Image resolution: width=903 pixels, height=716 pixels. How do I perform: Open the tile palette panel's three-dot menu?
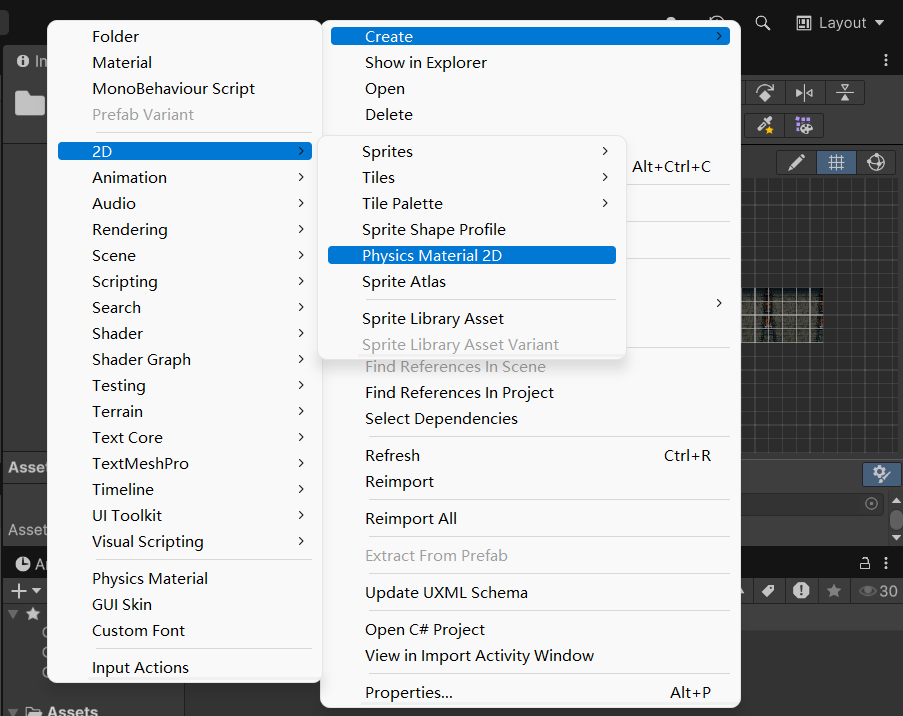click(x=886, y=60)
